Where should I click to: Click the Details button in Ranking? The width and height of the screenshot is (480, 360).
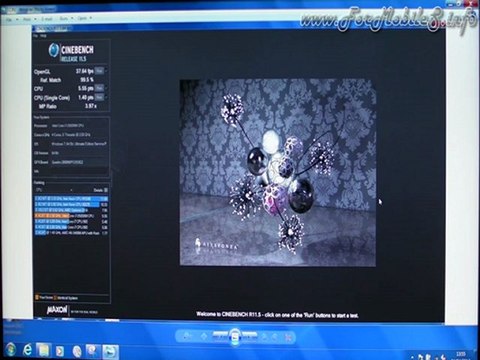point(100,190)
